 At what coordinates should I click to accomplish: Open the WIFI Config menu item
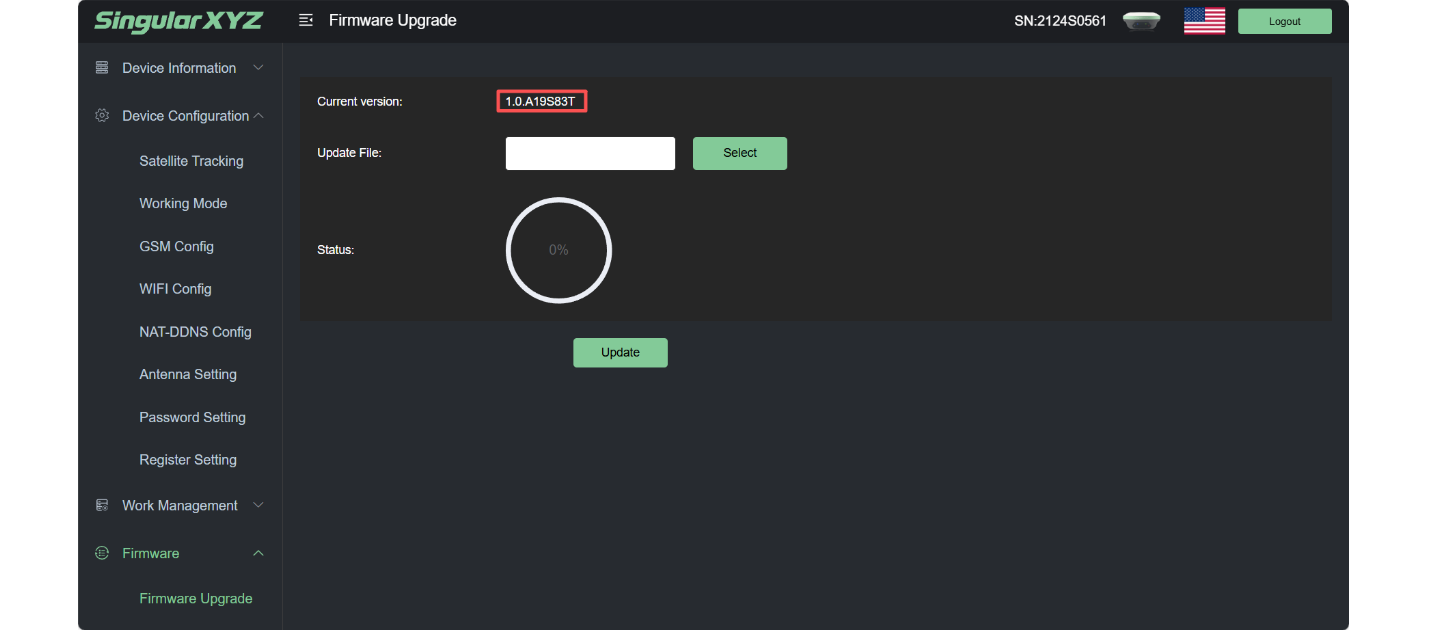click(175, 289)
